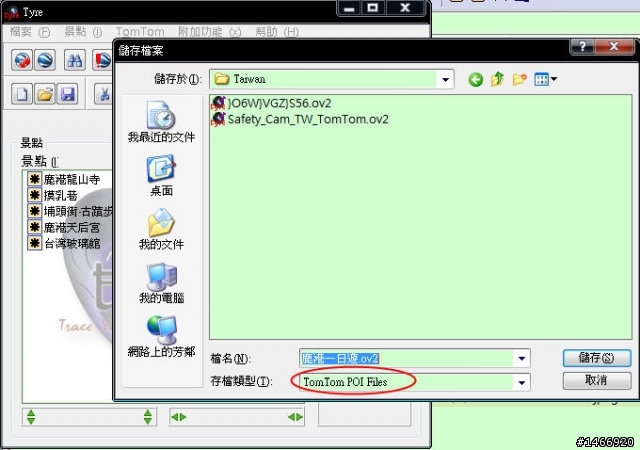The image size is (640, 450).
Task: Select 鹿港龍山寺 in the POI list
Action: click(x=64, y=179)
